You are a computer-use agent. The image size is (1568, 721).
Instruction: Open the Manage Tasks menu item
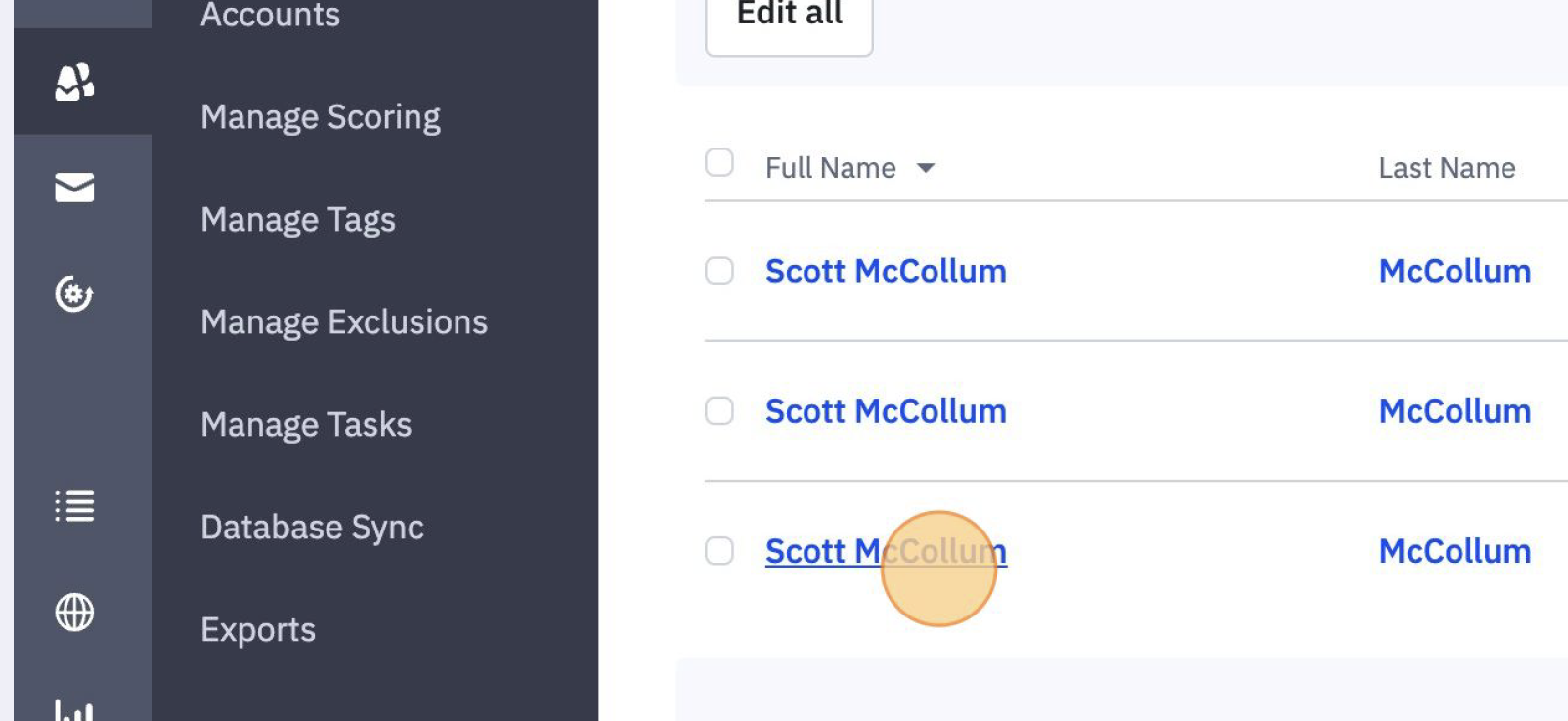click(x=305, y=425)
